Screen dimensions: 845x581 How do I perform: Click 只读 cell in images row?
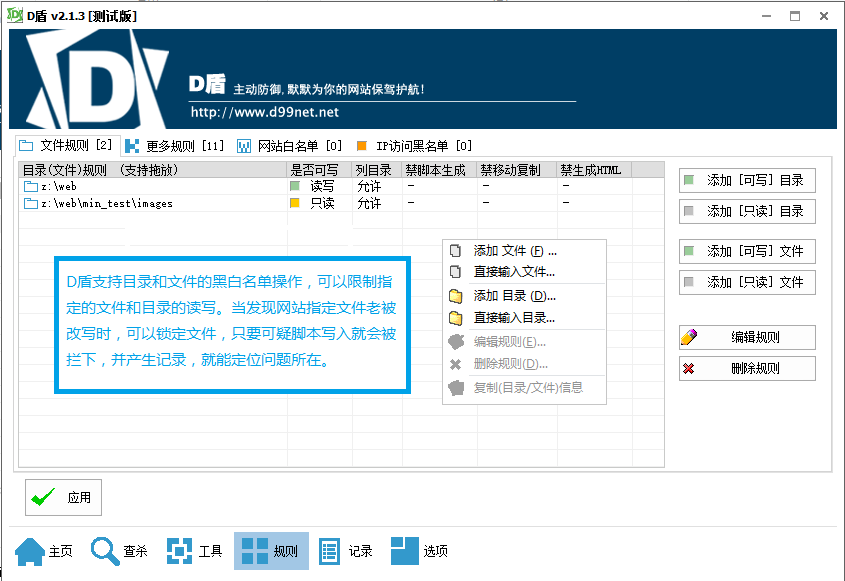point(322,203)
